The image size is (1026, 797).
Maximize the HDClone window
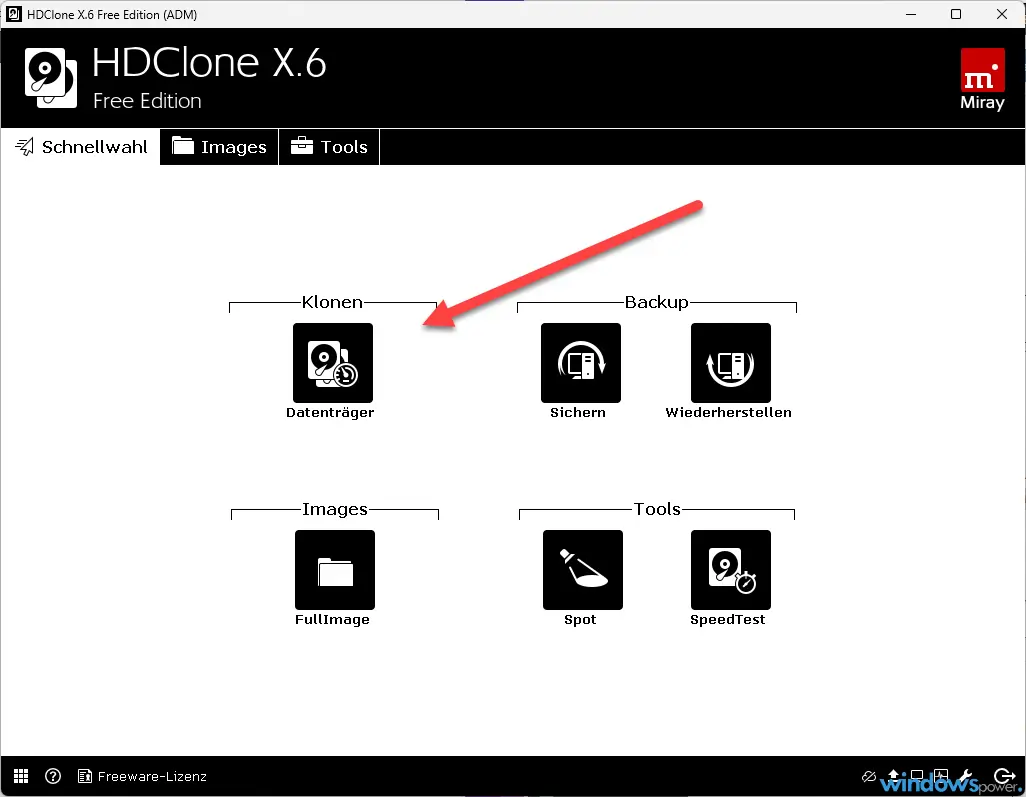[x=956, y=14]
